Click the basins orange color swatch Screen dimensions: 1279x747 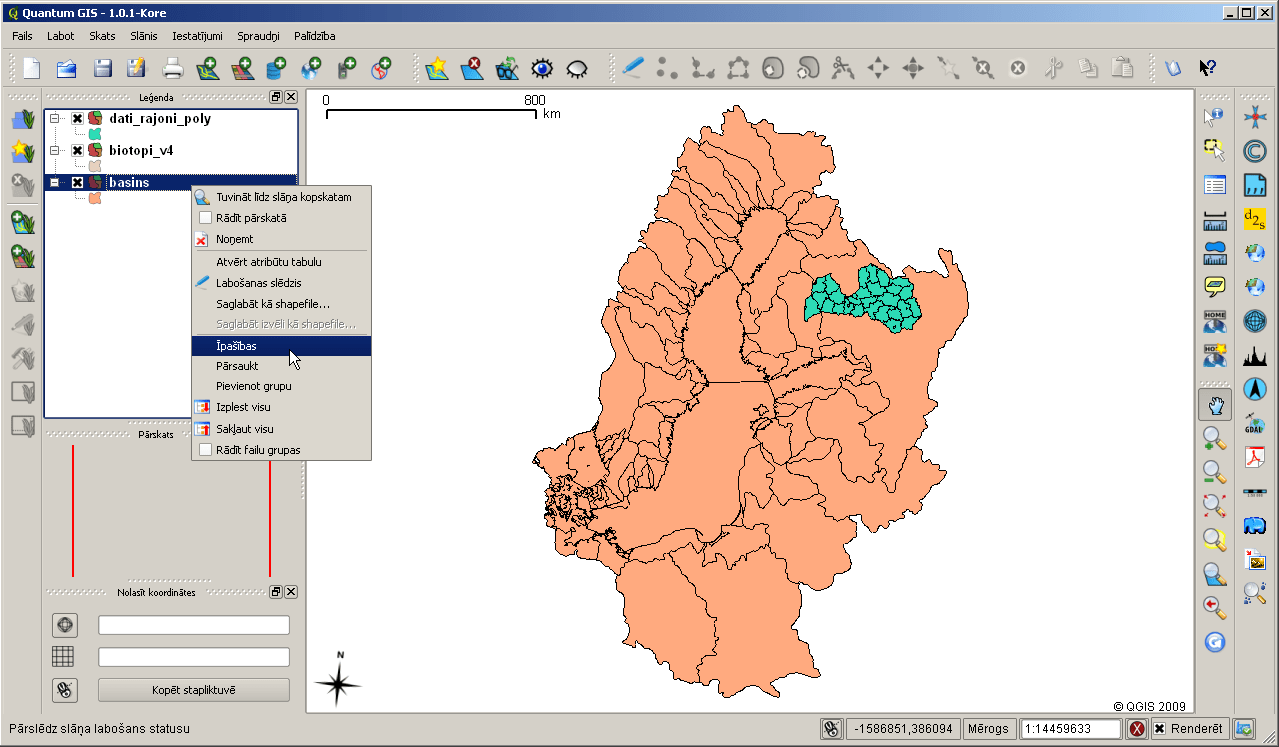tap(95, 198)
